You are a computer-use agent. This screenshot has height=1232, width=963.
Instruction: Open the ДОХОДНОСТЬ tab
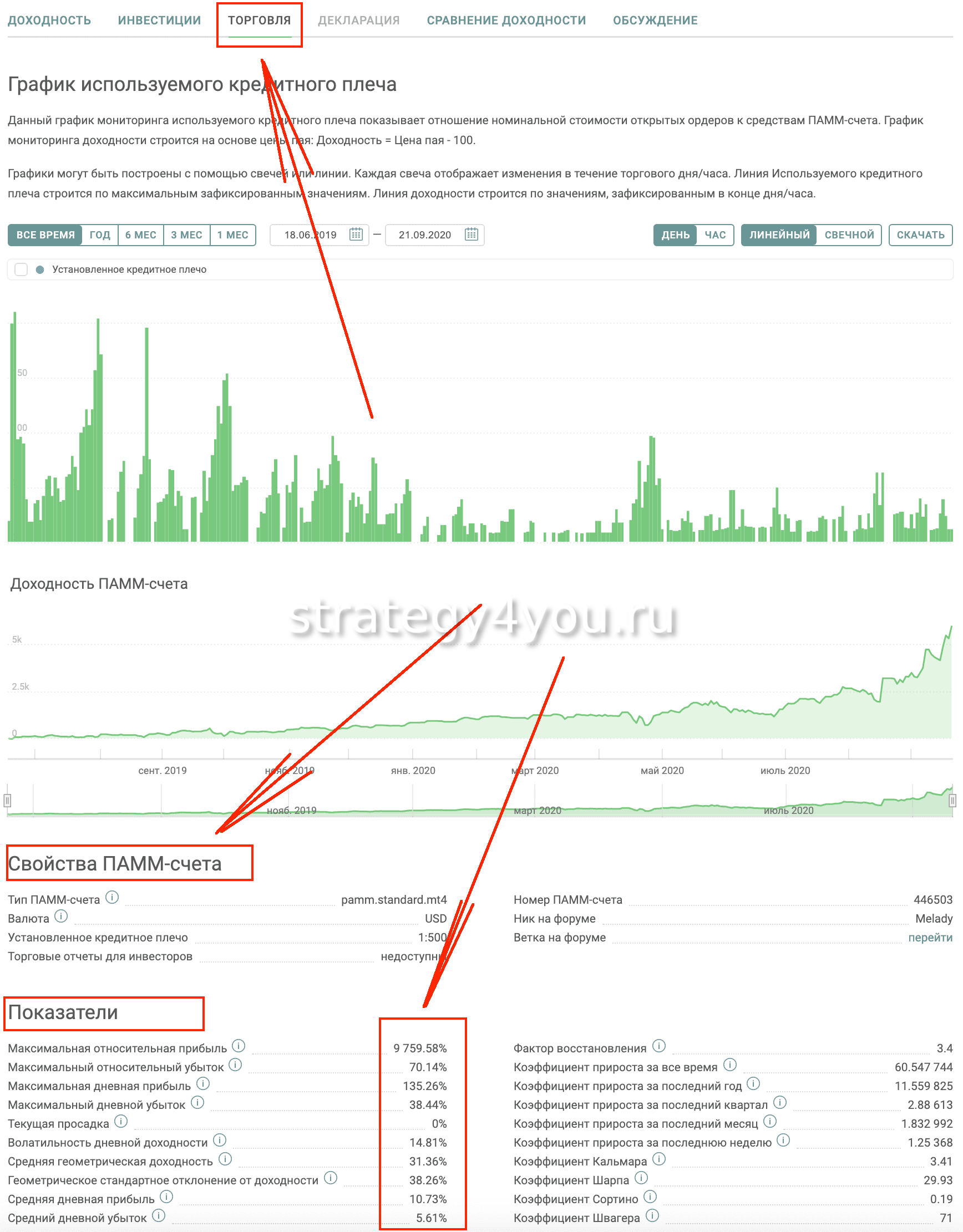click(49, 21)
